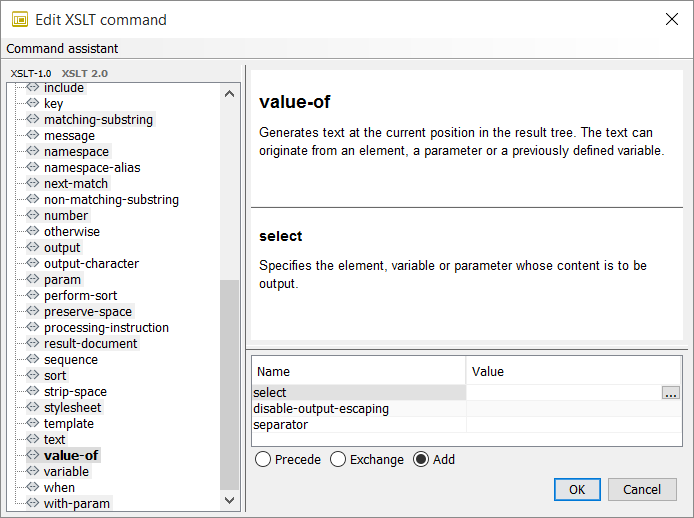Image resolution: width=694 pixels, height=518 pixels.
Task: Switch to the XSLT 2.0 tab
Action: click(x=85, y=73)
